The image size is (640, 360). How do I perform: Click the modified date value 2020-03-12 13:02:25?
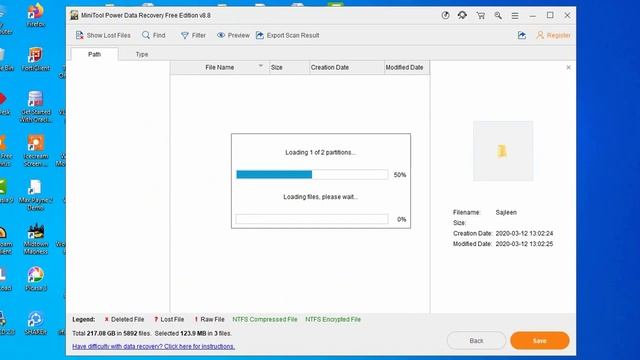(524, 244)
